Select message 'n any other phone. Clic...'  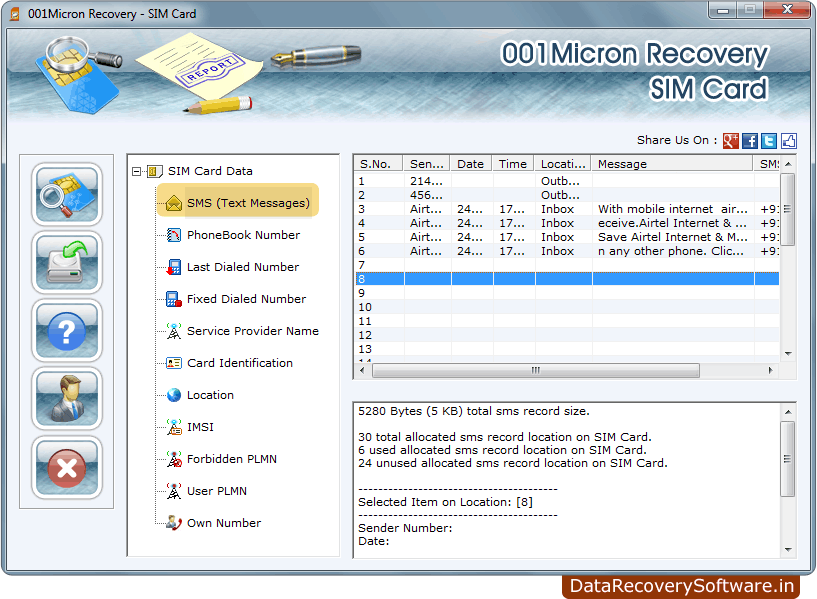(x=567, y=252)
